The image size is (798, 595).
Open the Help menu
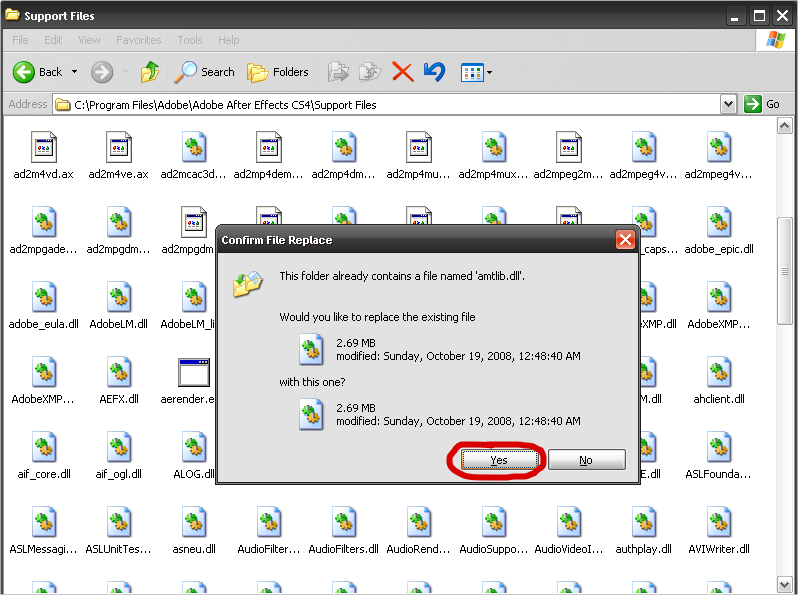point(229,40)
